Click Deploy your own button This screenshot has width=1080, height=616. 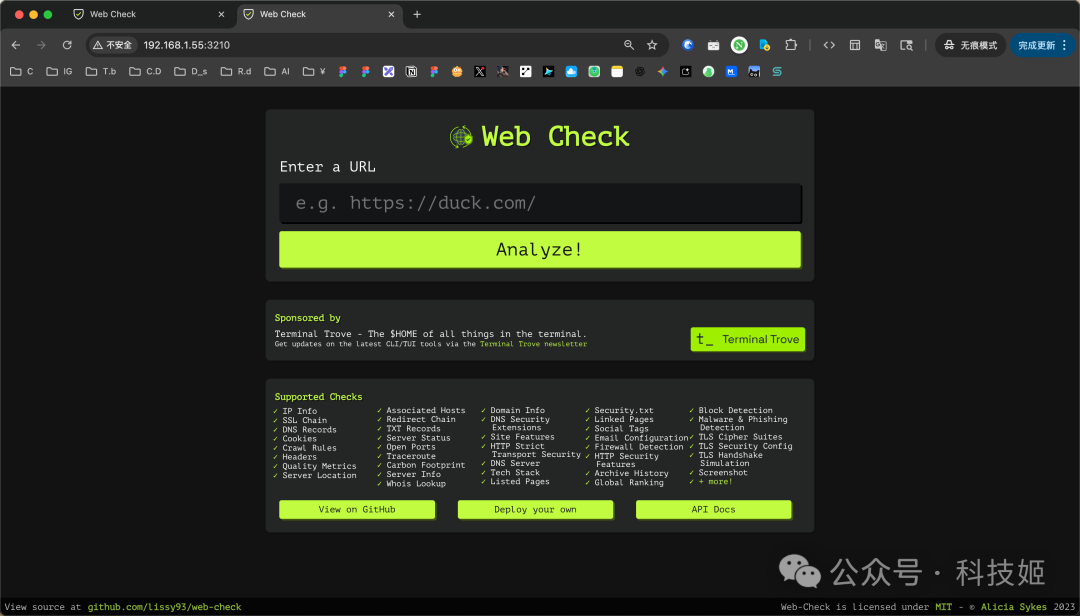pos(535,509)
